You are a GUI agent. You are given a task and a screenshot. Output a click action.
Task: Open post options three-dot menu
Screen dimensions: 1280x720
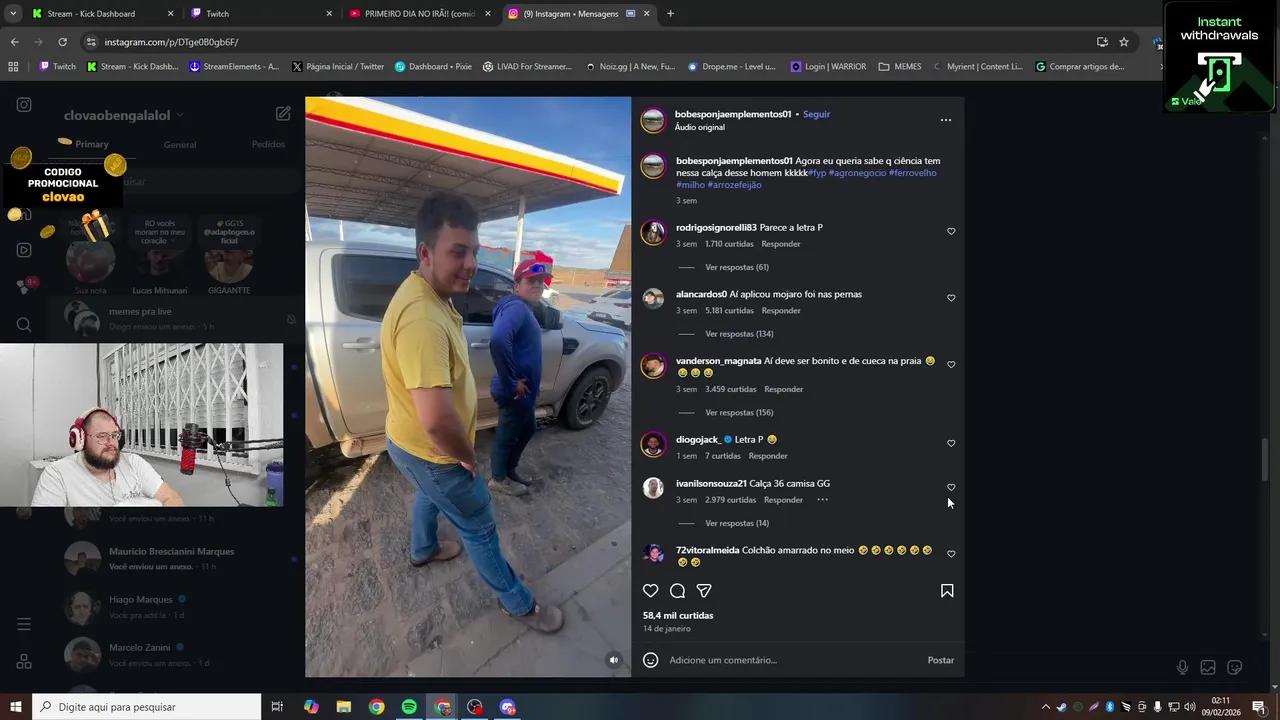946,120
